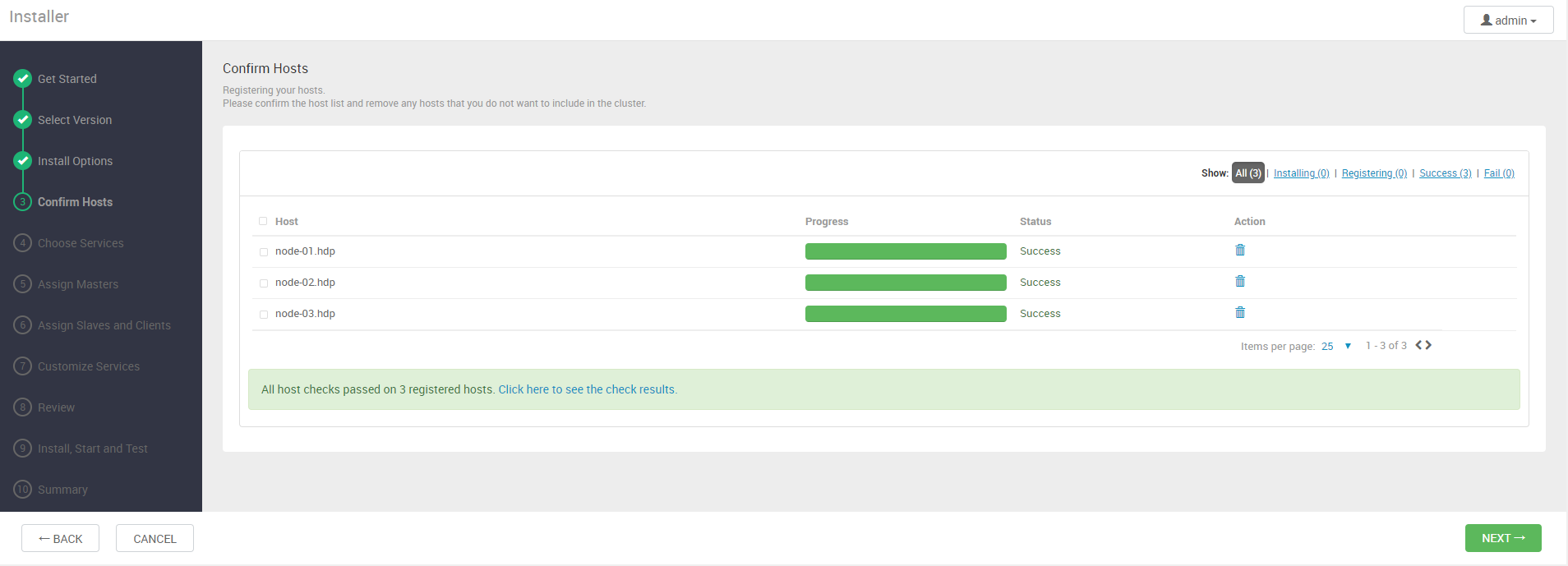This screenshot has width=1568, height=566.
Task: Click the step 8 circle icon
Action: pyautogui.click(x=22, y=407)
